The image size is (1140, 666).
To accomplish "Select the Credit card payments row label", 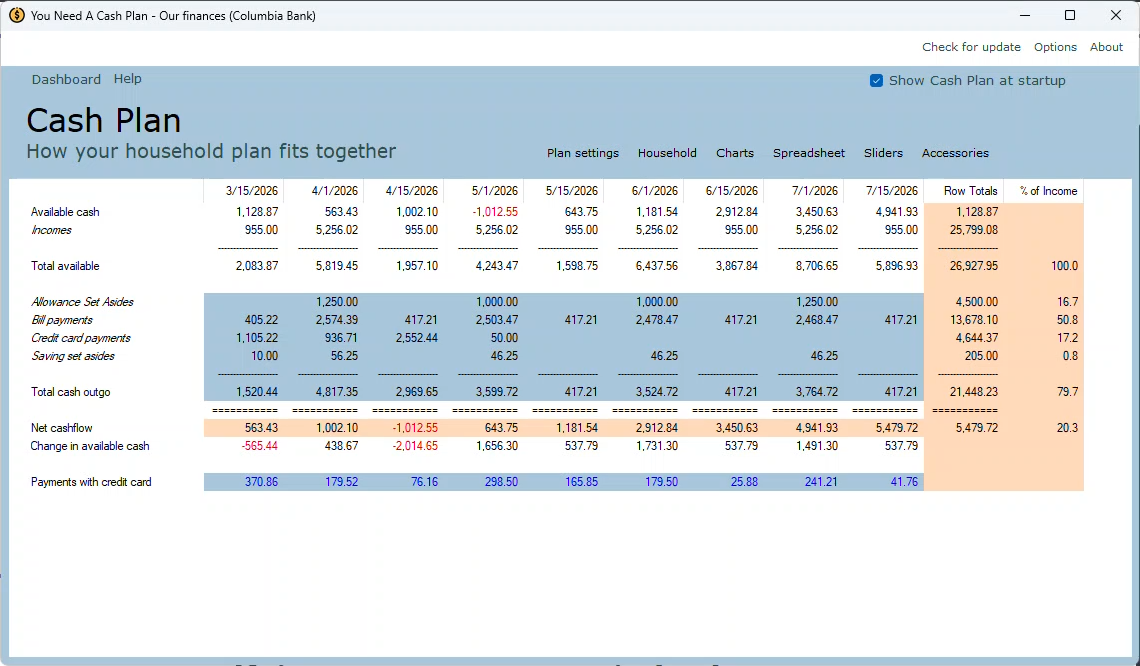I will coord(80,338).
